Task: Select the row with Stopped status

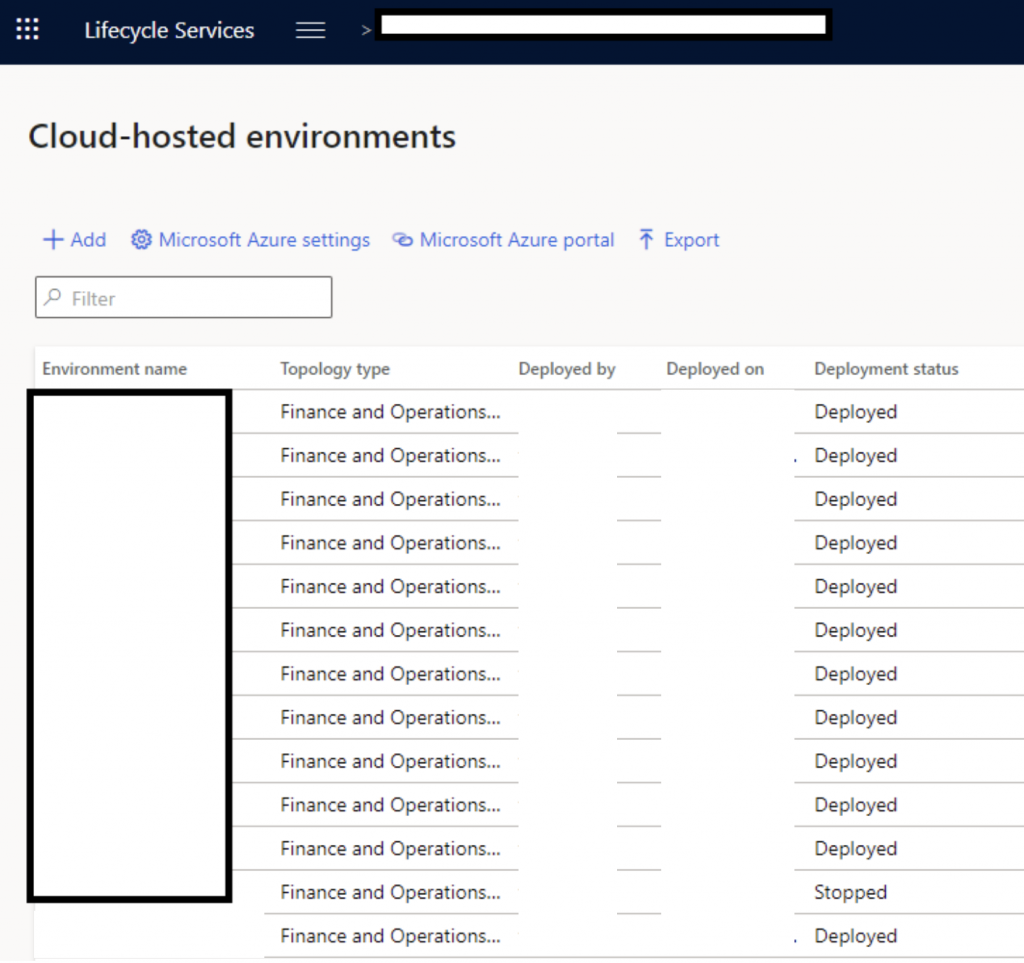Action: coord(850,892)
